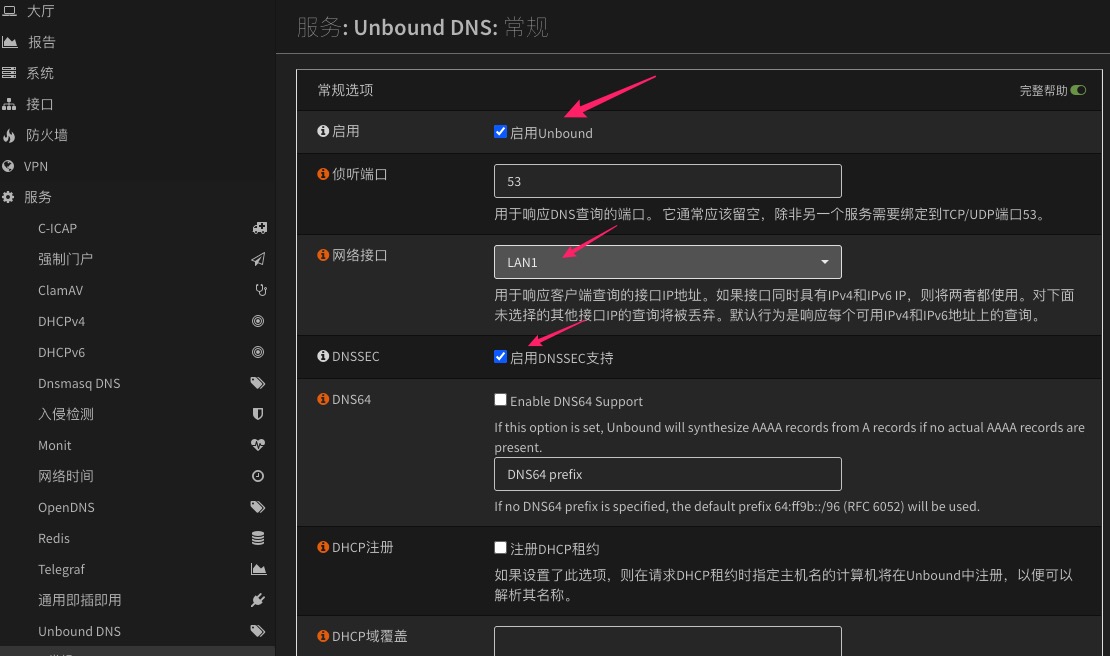Click the clock icon next to 网络时间
The height and width of the screenshot is (656, 1110).
coord(258,476)
